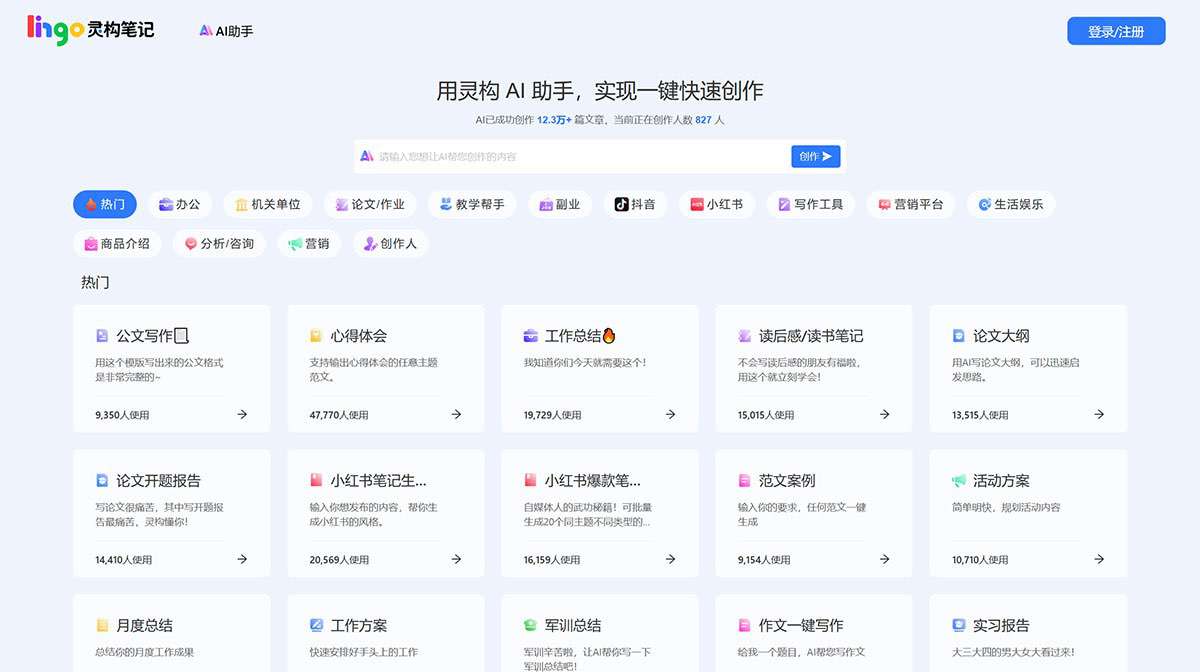This screenshot has width=1200, height=672.
Task: Click the 小红书笔记生... card icon
Action: (316, 480)
